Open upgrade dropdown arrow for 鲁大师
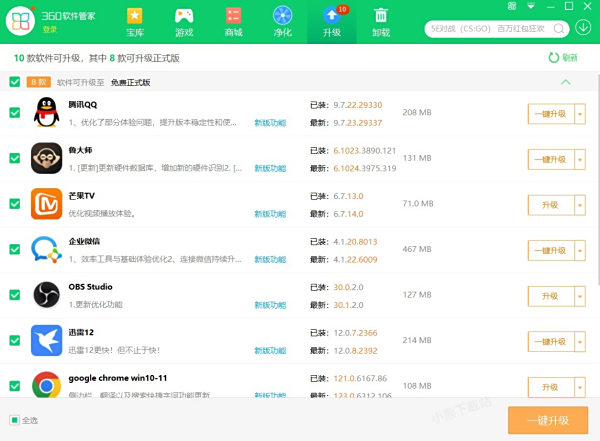This screenshot has height=441, width=600. coord(580,159)
